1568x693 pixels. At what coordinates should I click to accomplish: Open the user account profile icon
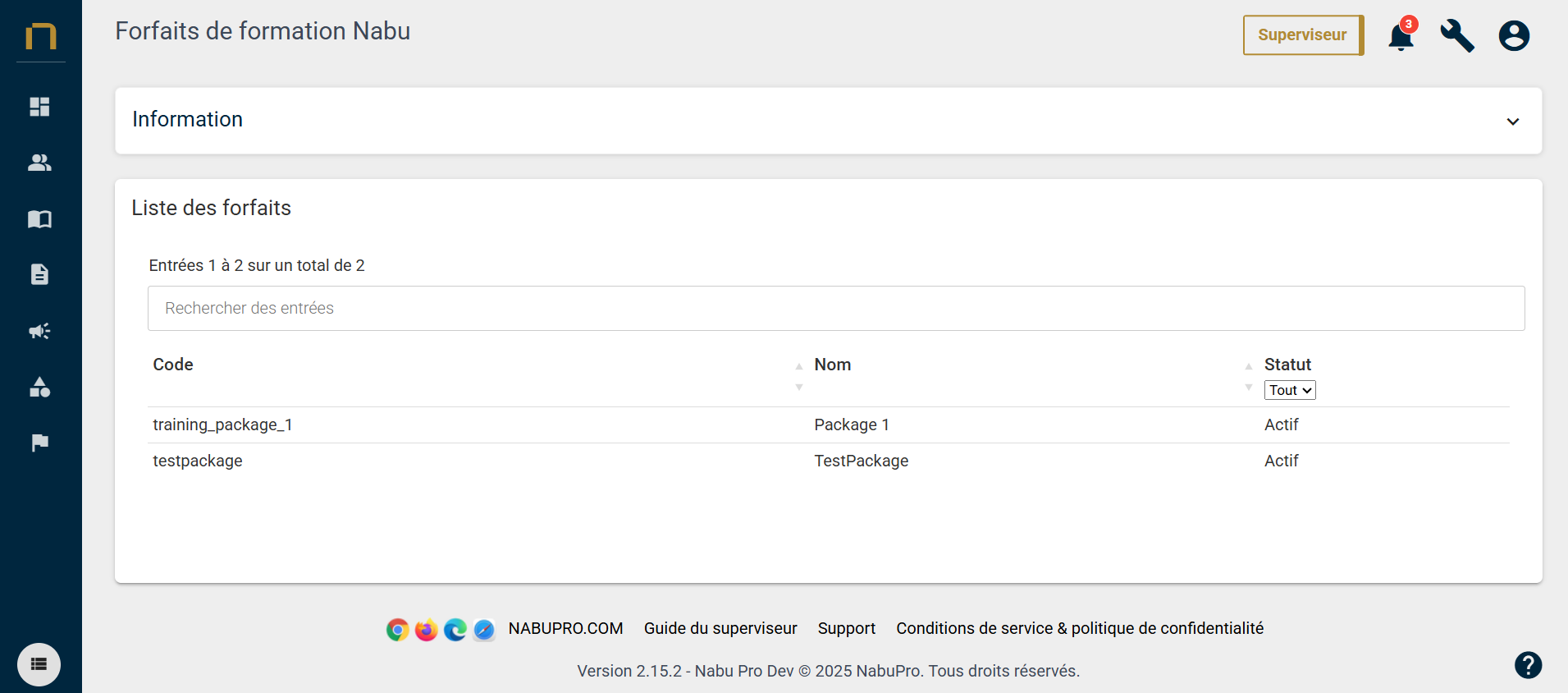pyautogui.click(x=1514, y=35)
